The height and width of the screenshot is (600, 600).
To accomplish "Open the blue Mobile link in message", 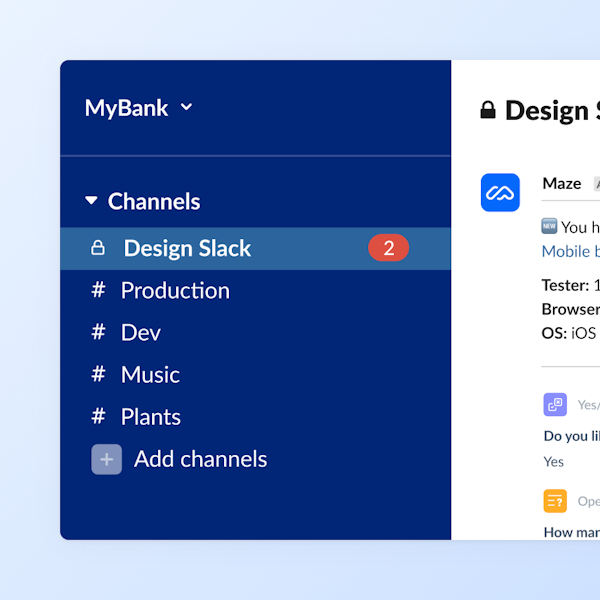I will pyautogui.click(x=570, y=251).
